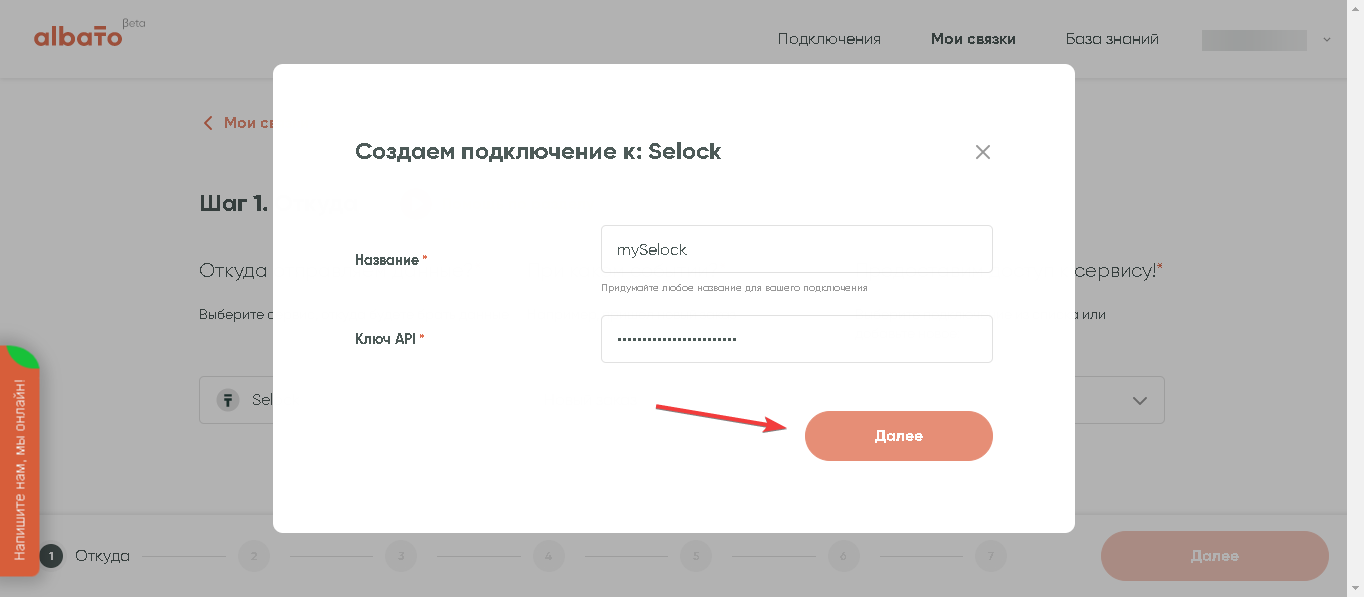Click the bottom wizard Далее button
Screen dimensions: 1364x597
coord(1214,556)
